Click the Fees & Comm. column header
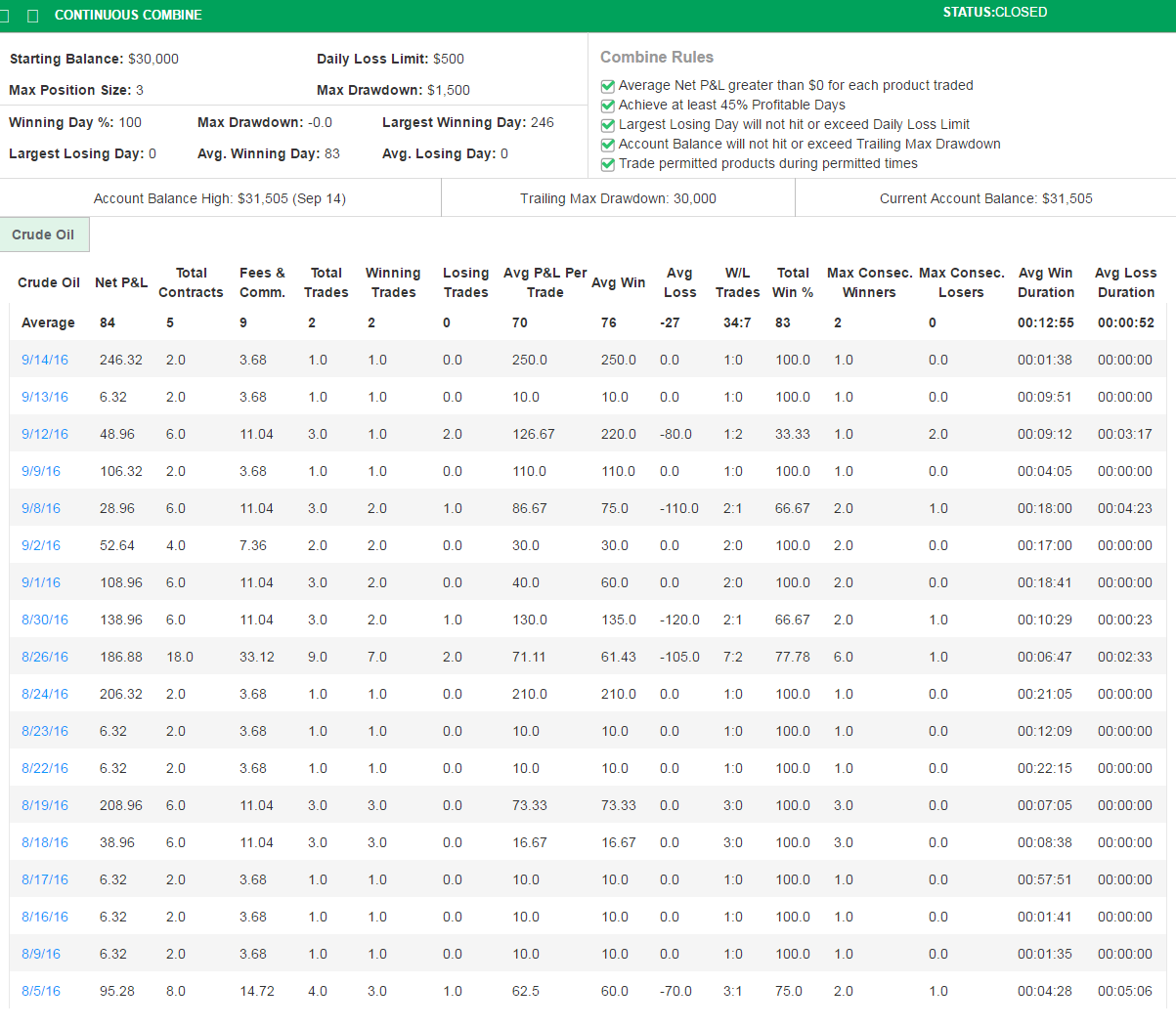Screen dimensions: 1176x1027 click(x=262, y=282)
